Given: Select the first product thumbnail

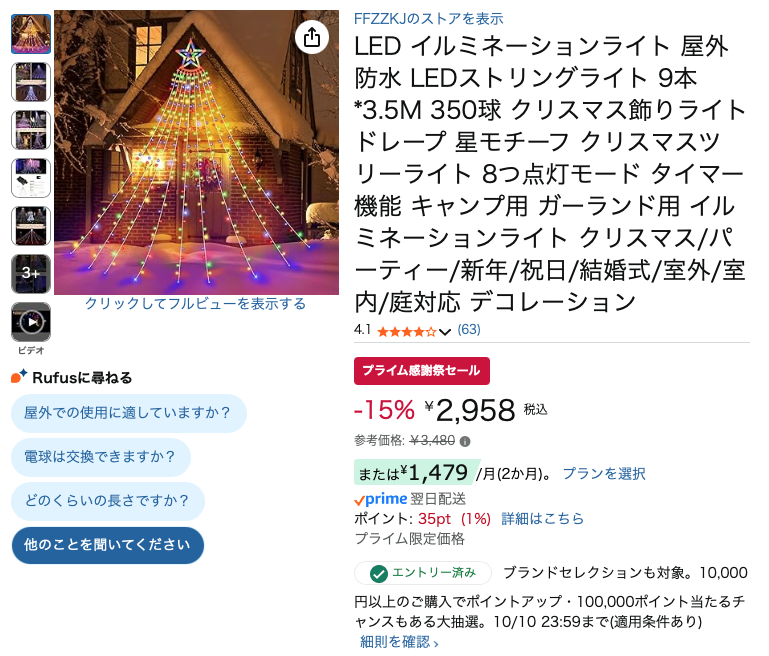Looking at the screenshot, I should point(31,34).
